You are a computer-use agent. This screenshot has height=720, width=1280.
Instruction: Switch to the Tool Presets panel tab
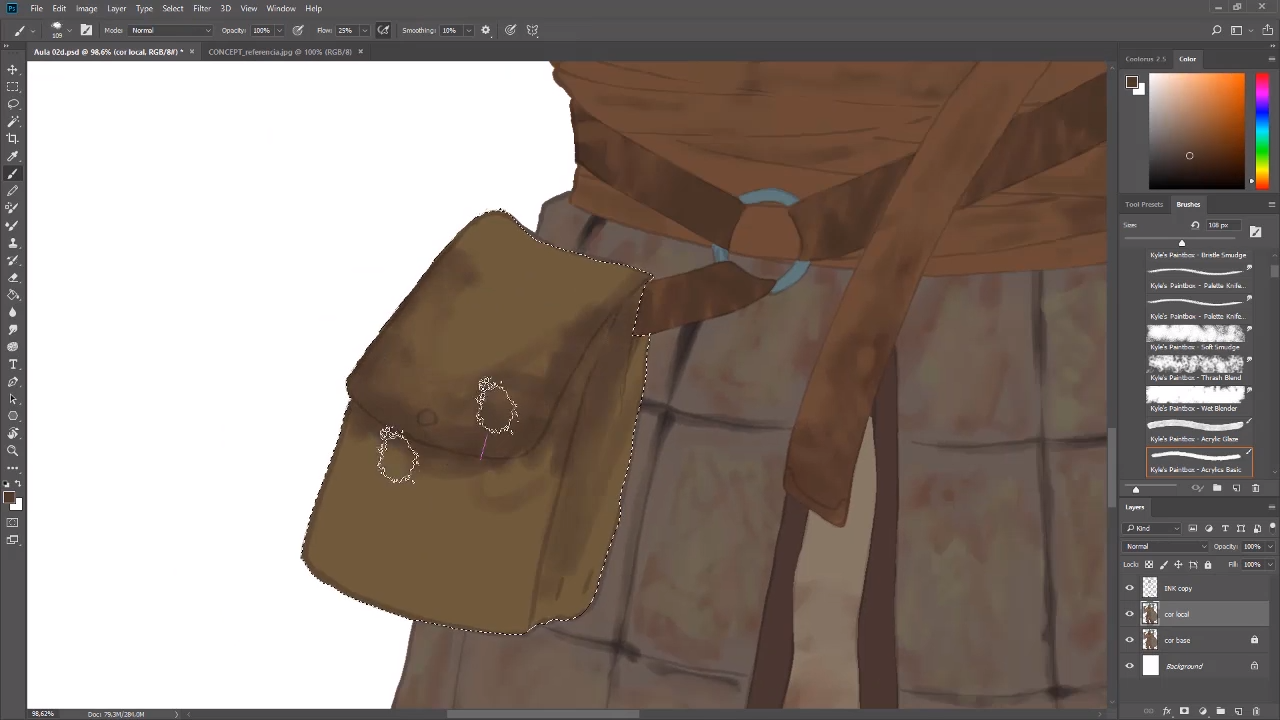[1144, 204]
